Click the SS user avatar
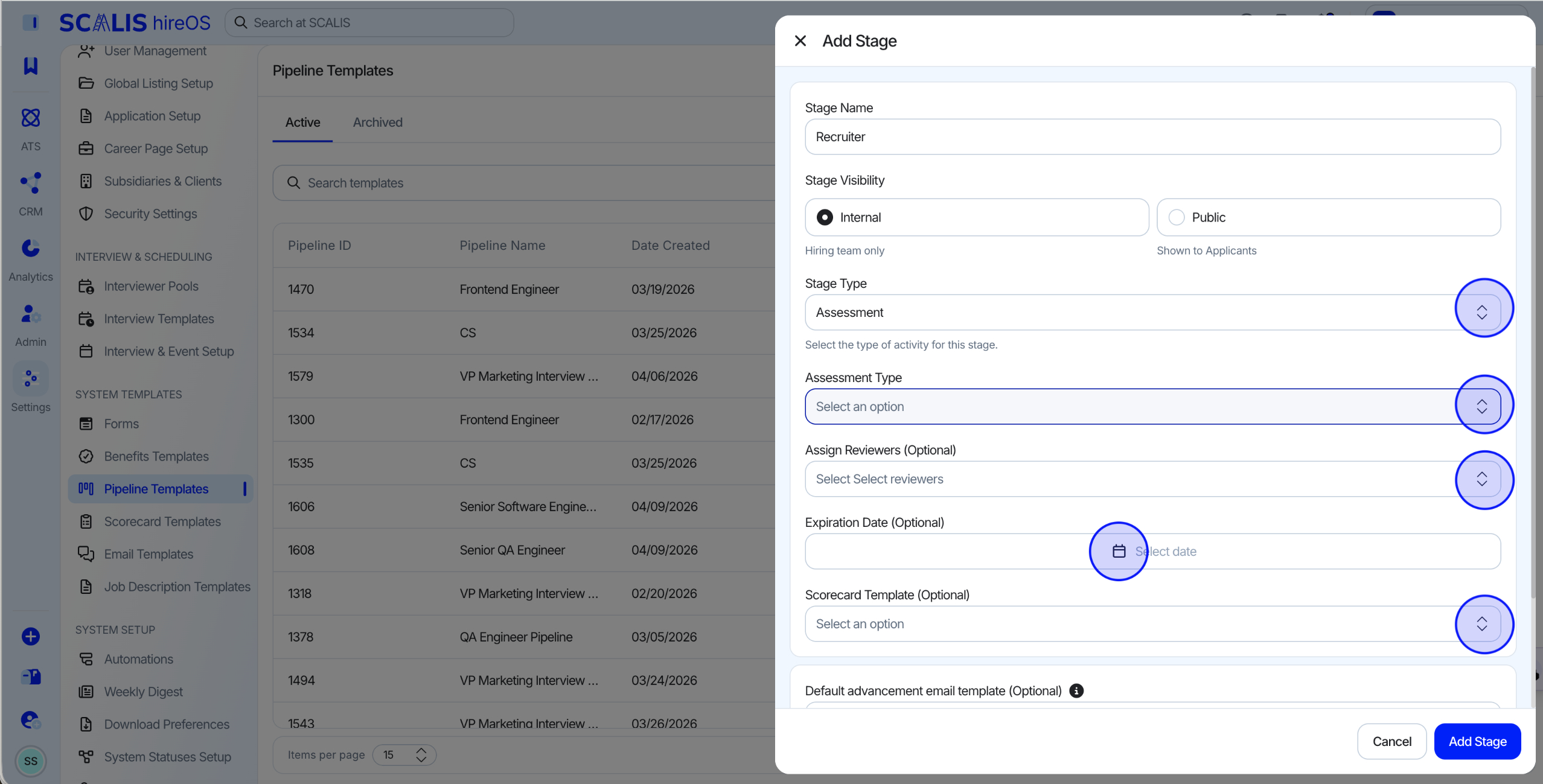Screen dimensions: 1543x784 pyautogui.click(x=31, y=761)
